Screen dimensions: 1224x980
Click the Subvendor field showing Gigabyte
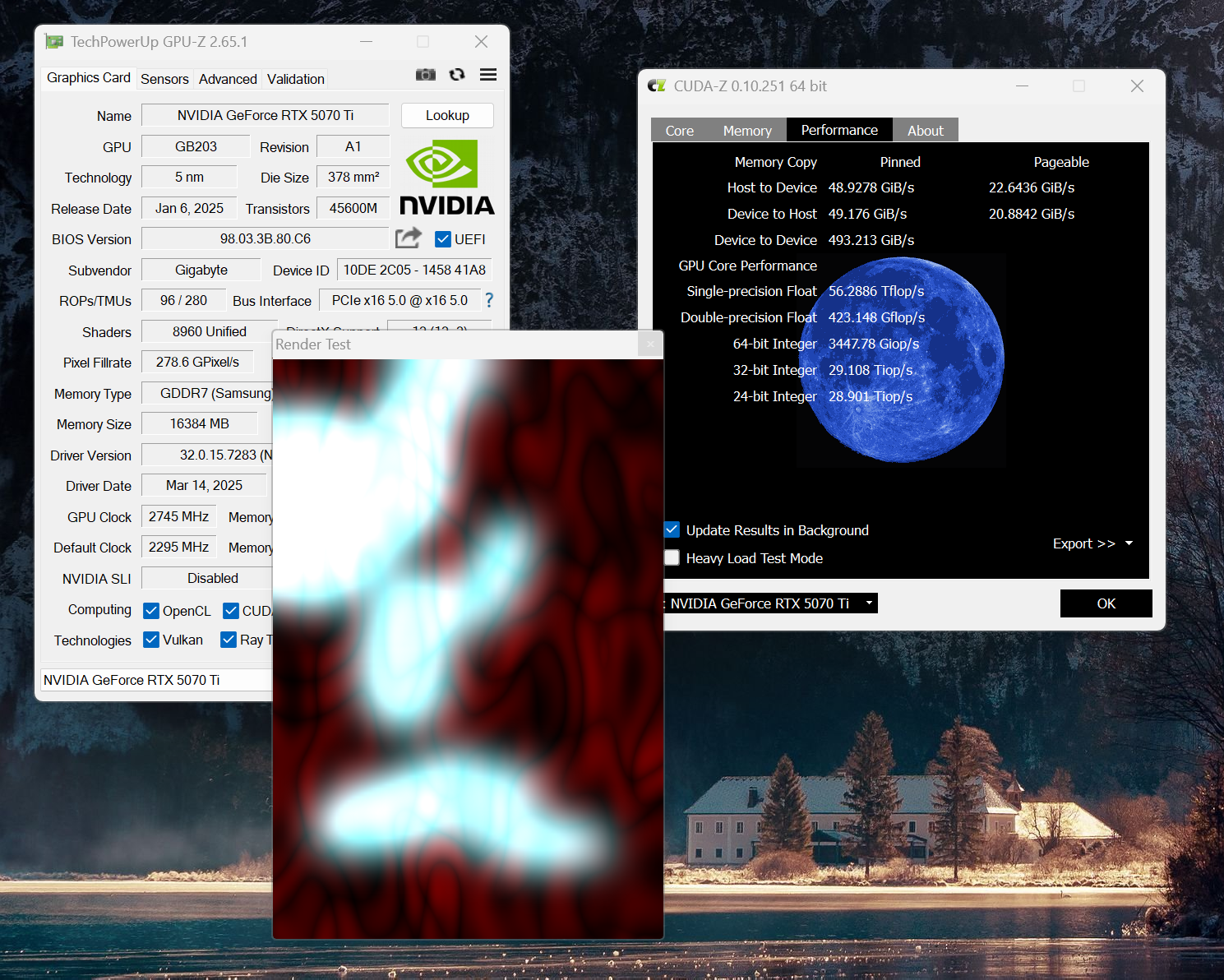[x=201, y=270]
